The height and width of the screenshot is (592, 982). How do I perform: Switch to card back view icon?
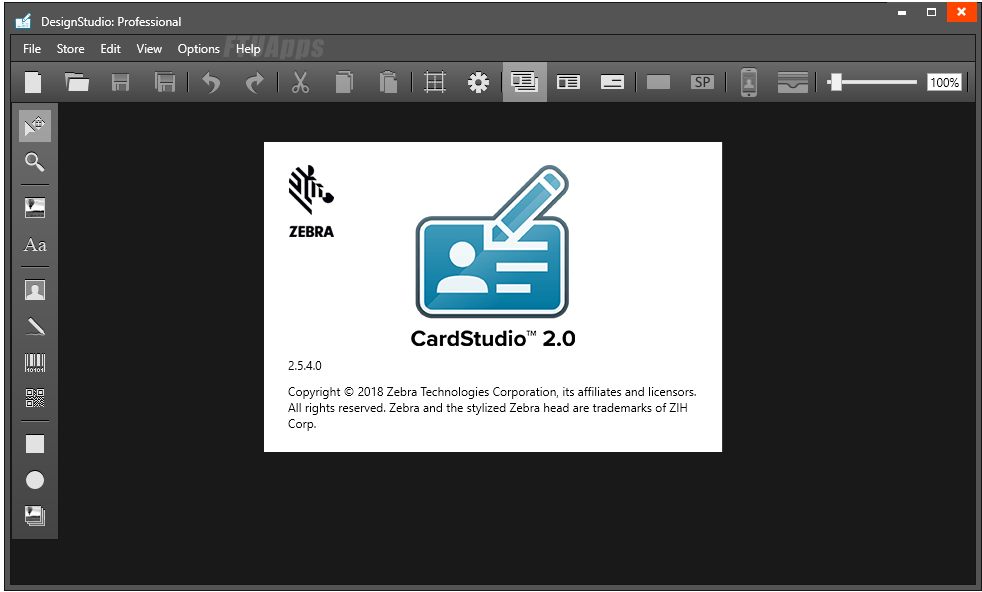point(612,82)
